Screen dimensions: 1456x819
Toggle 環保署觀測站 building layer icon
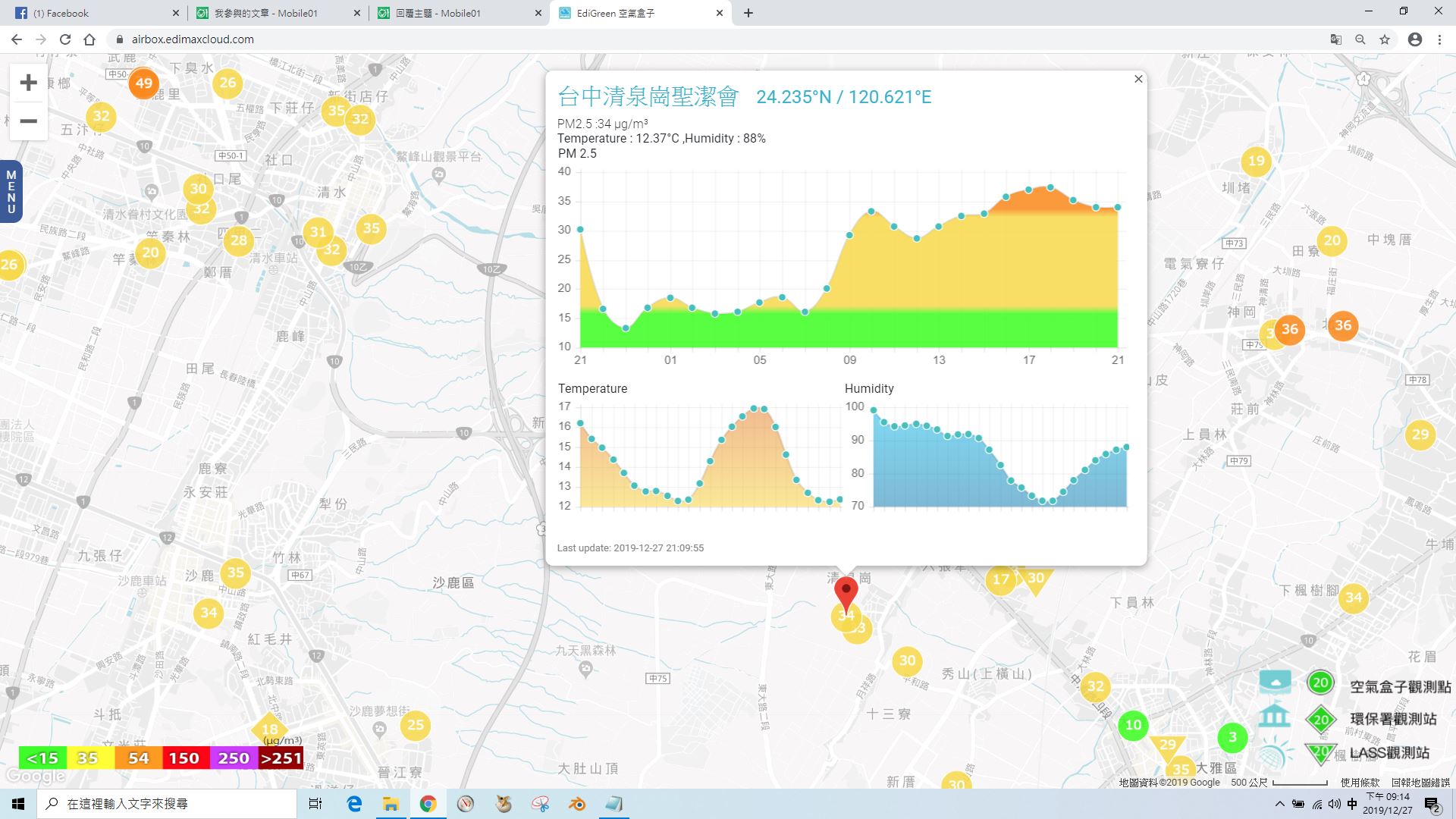pos(1275,716)
